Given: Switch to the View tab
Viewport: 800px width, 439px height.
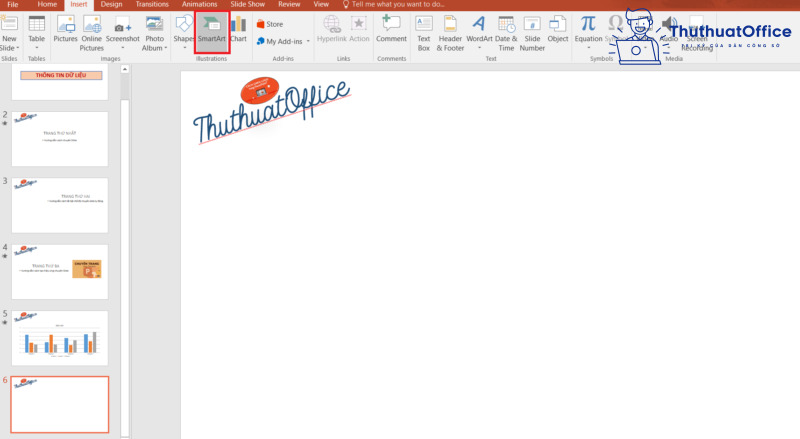Looking at the screenshot, I should click(321, 4).
